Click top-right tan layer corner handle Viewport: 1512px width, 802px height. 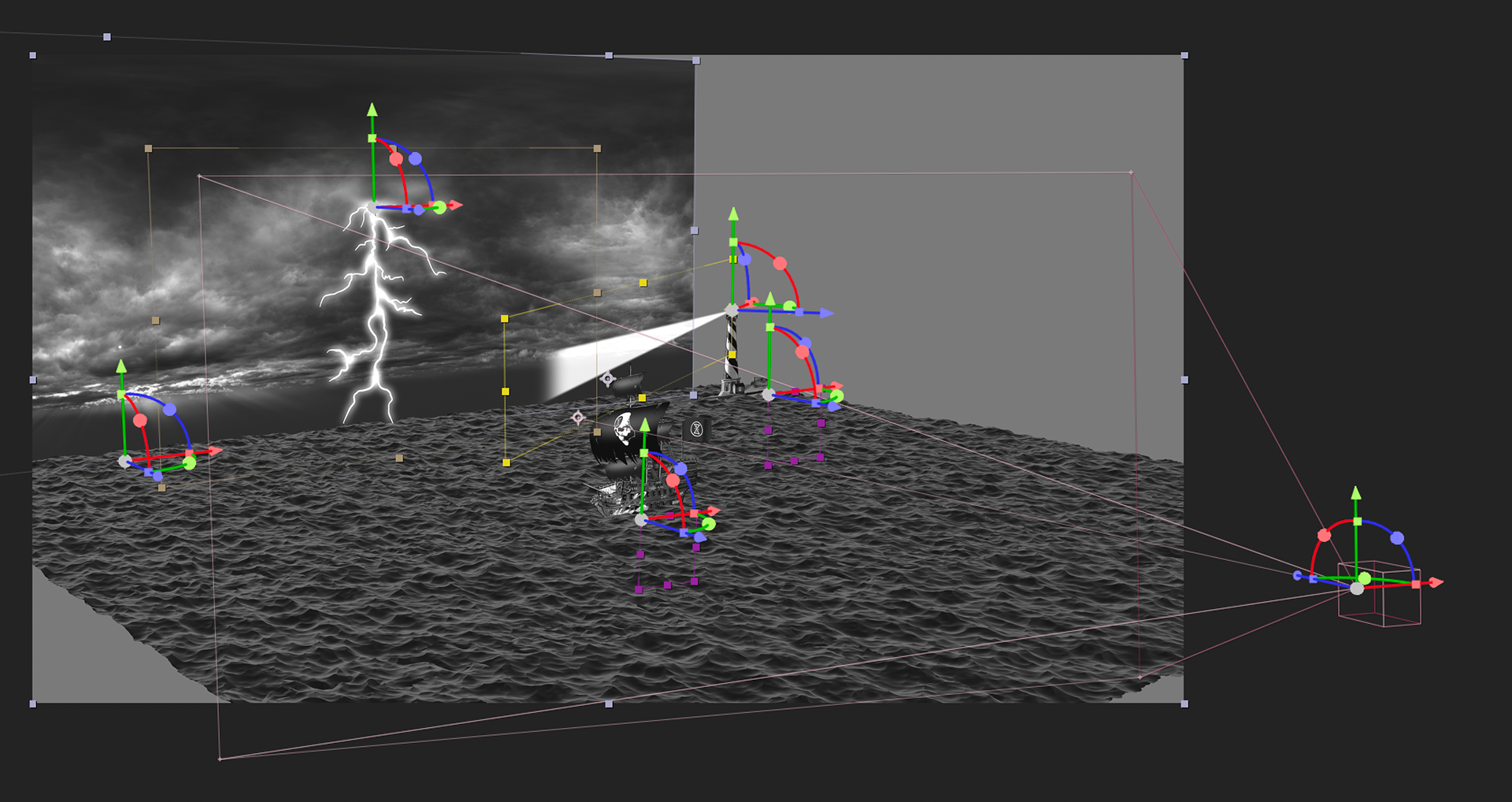(x=597, y=148)
